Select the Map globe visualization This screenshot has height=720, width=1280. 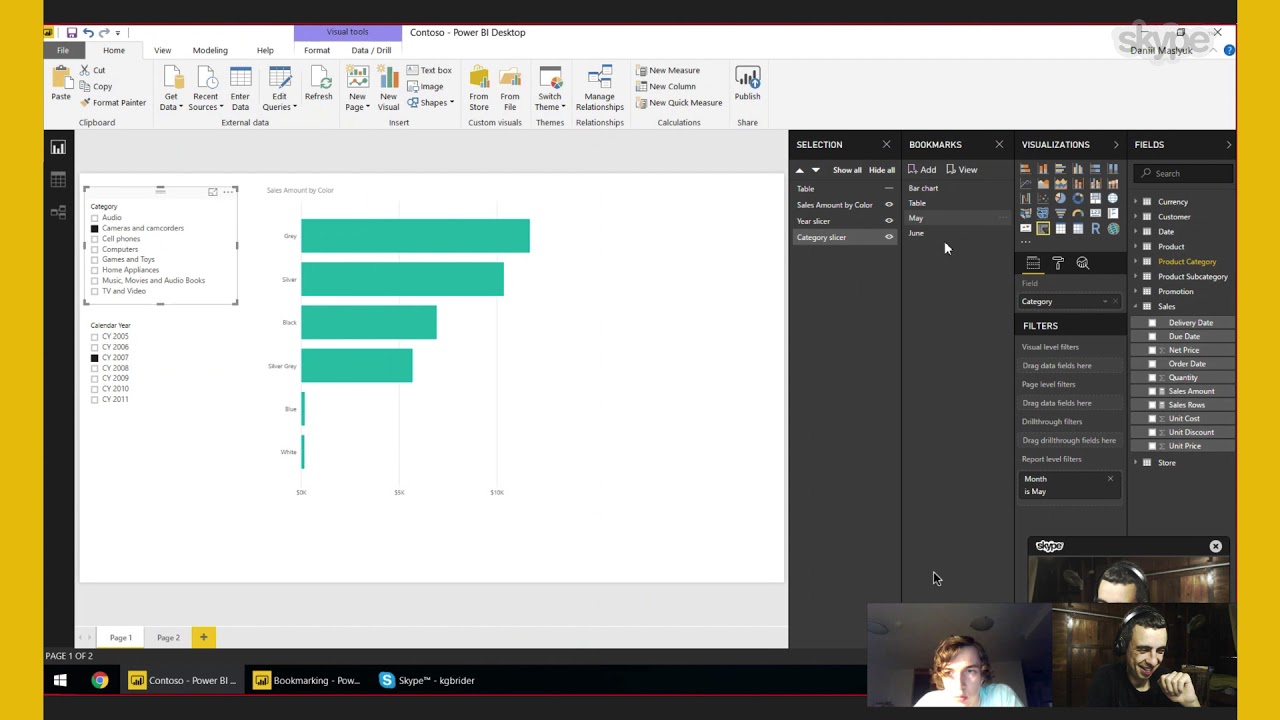(x=1113, y=198)
